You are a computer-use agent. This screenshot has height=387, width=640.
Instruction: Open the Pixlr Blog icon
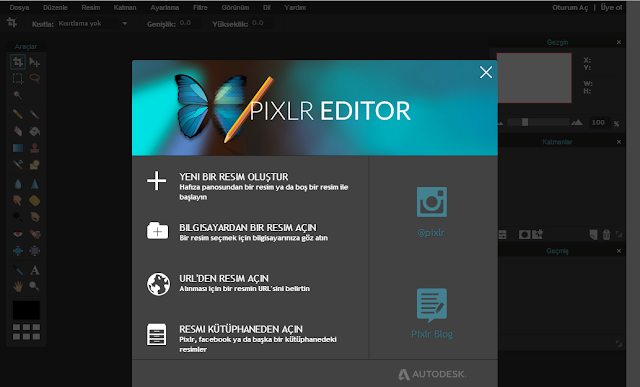[431, 305]
